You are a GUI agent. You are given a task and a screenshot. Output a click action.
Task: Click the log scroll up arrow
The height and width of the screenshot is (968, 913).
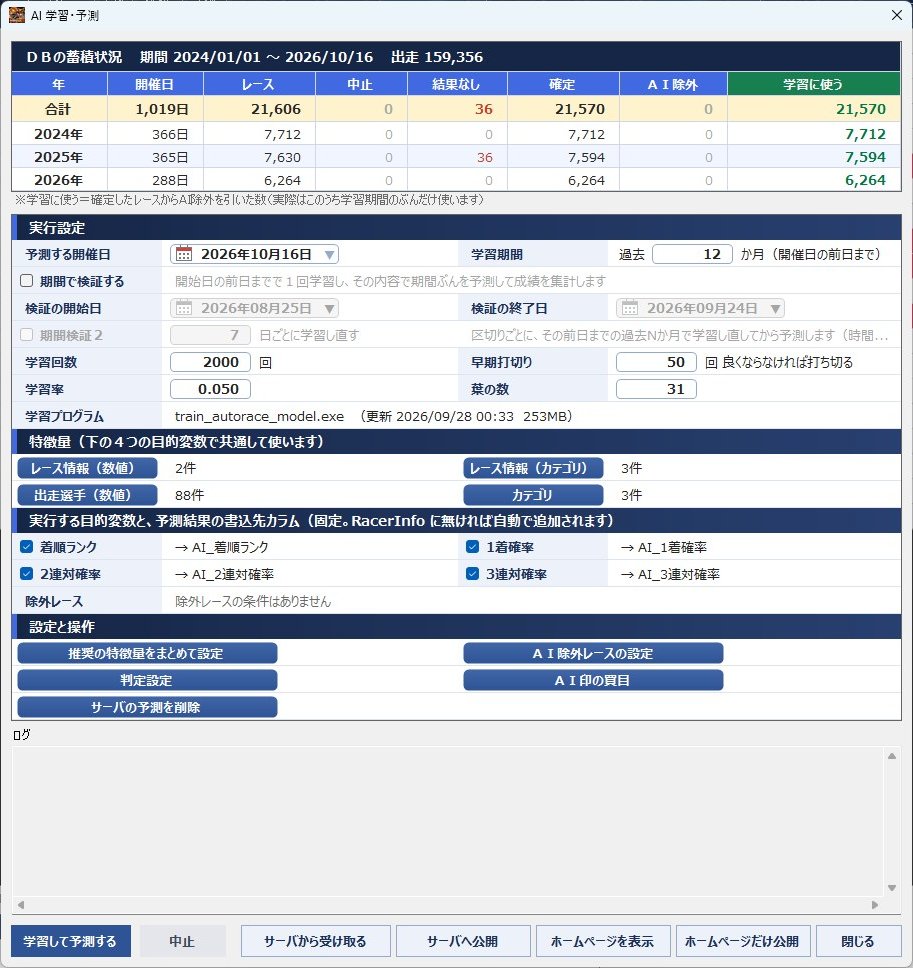(x=892, y=756)
